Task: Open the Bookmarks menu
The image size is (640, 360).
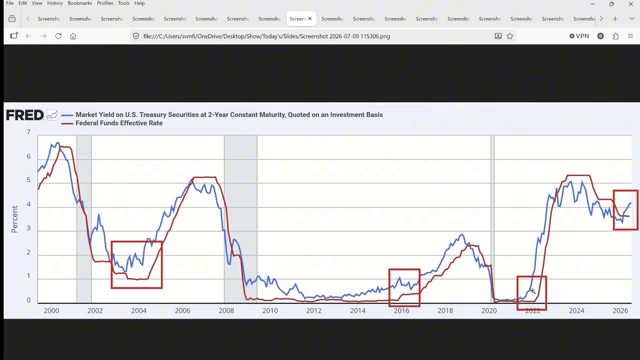Action: pos(80,3)
